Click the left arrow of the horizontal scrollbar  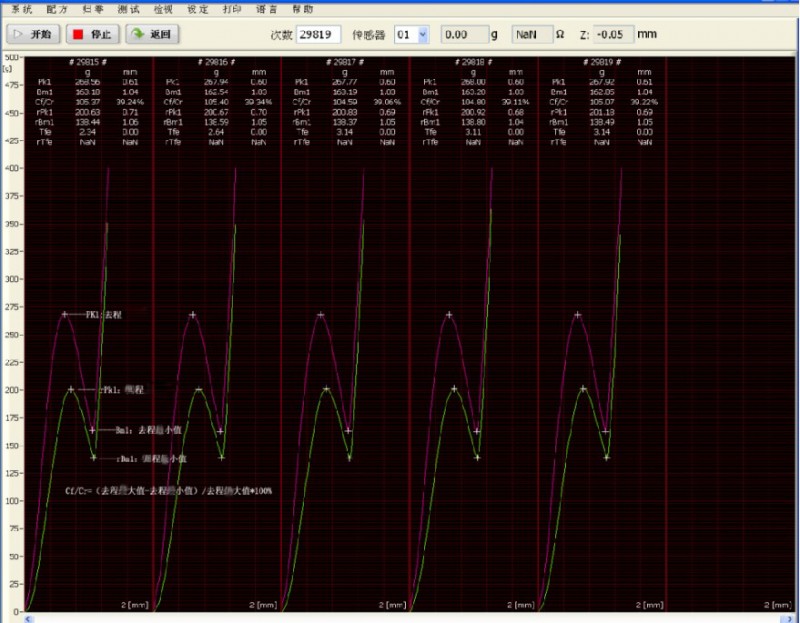[x=29, y=619]
